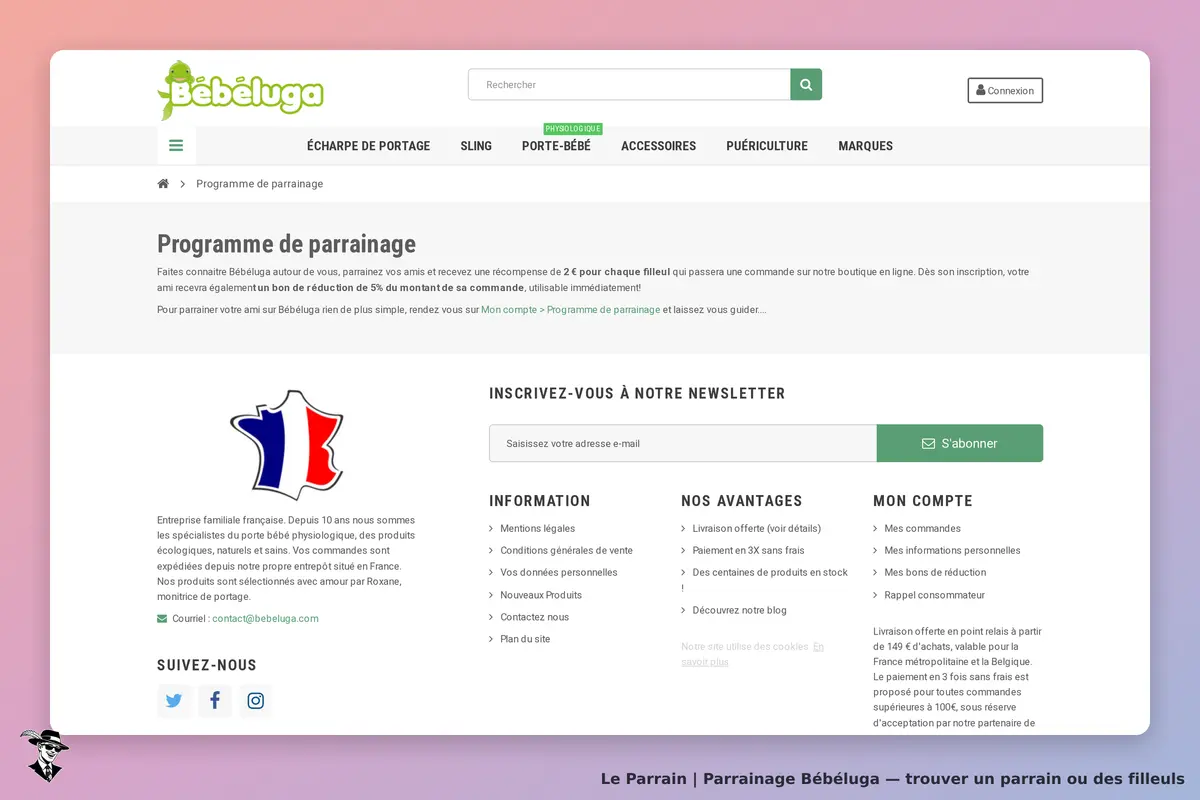Open the Porte-bébé menu item
The width and height of the screenshot is (1200, 800).
[x=556, y=146]
